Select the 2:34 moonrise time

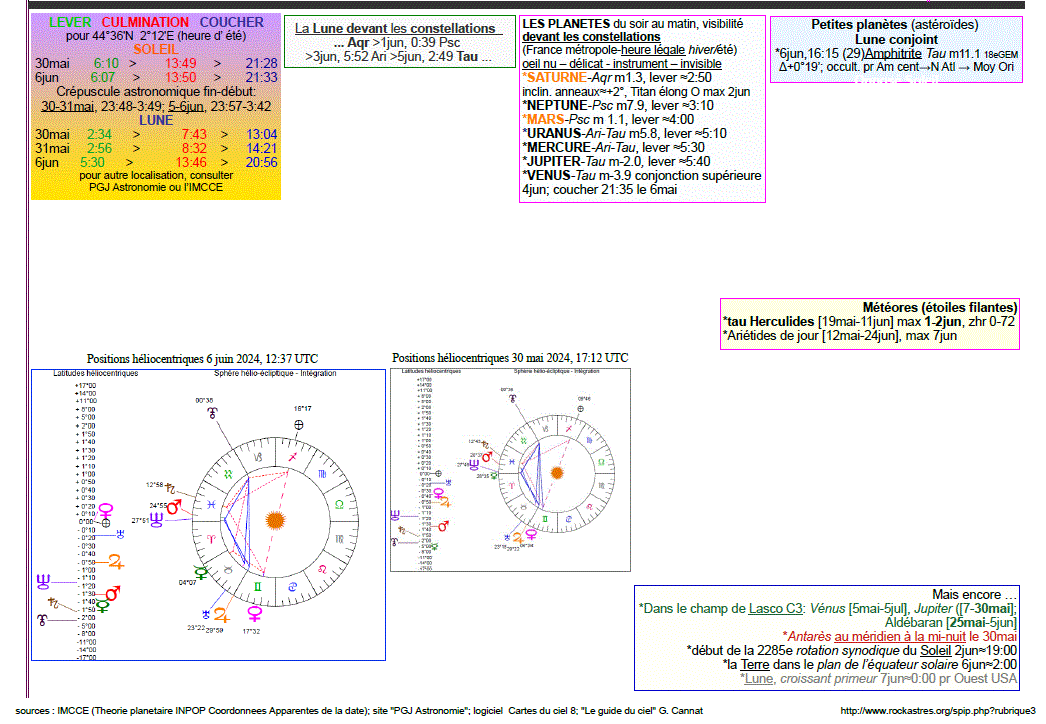pos(99,134)
